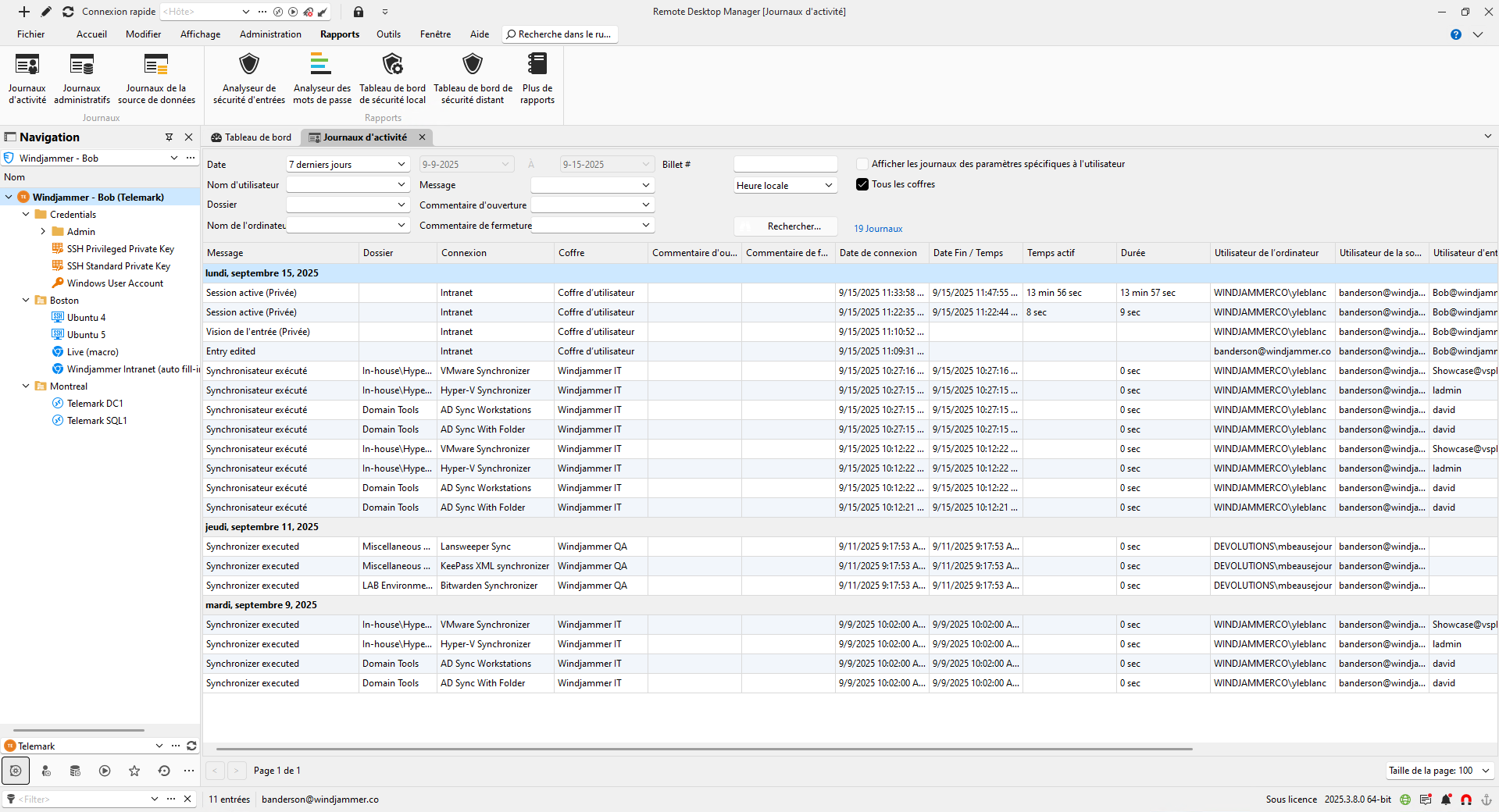Click the green globe status icon

tap(1405, 800)
